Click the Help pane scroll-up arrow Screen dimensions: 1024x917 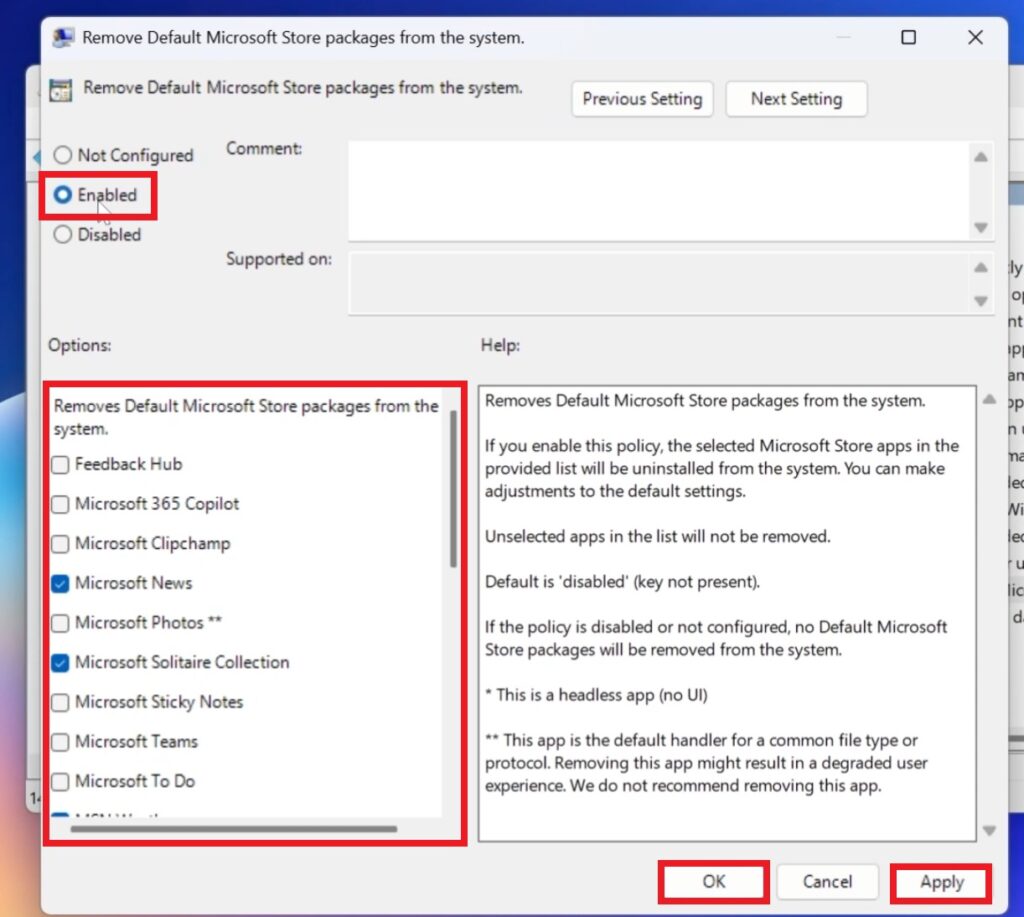click(989, 400)
